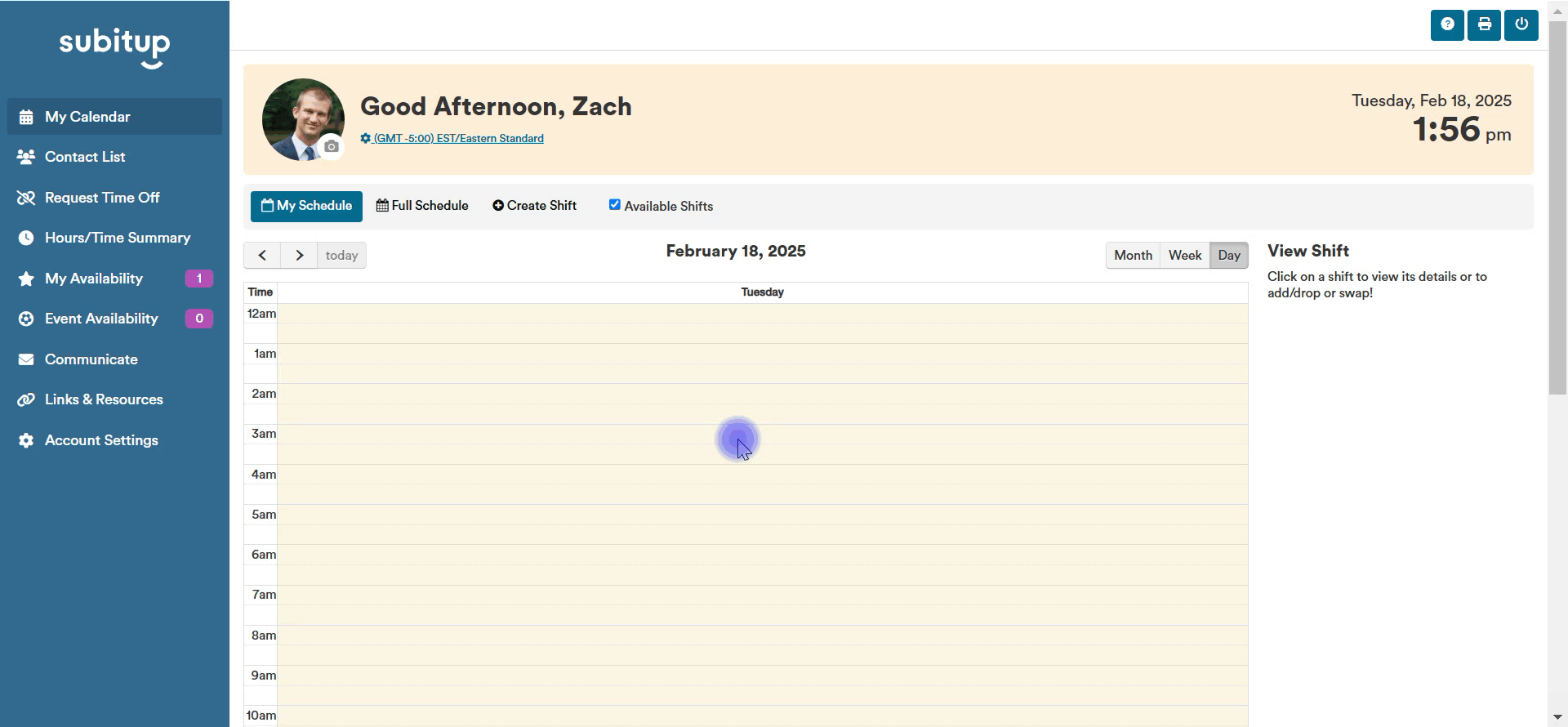Click My Availability showing badge count 1
Viewport: 1568px width, 727px height.
(x=93, y=279)
